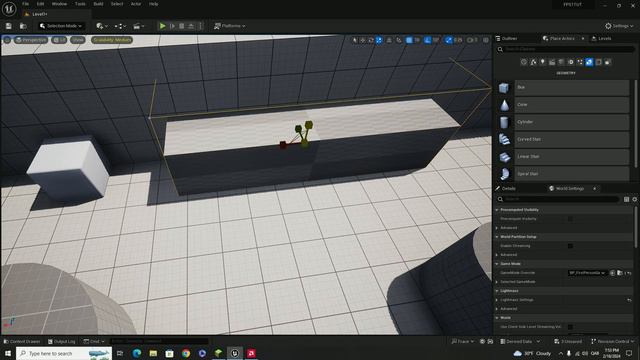Open the camera speed setting
Screen dimensions: 640x360
[x=472, y=40]
